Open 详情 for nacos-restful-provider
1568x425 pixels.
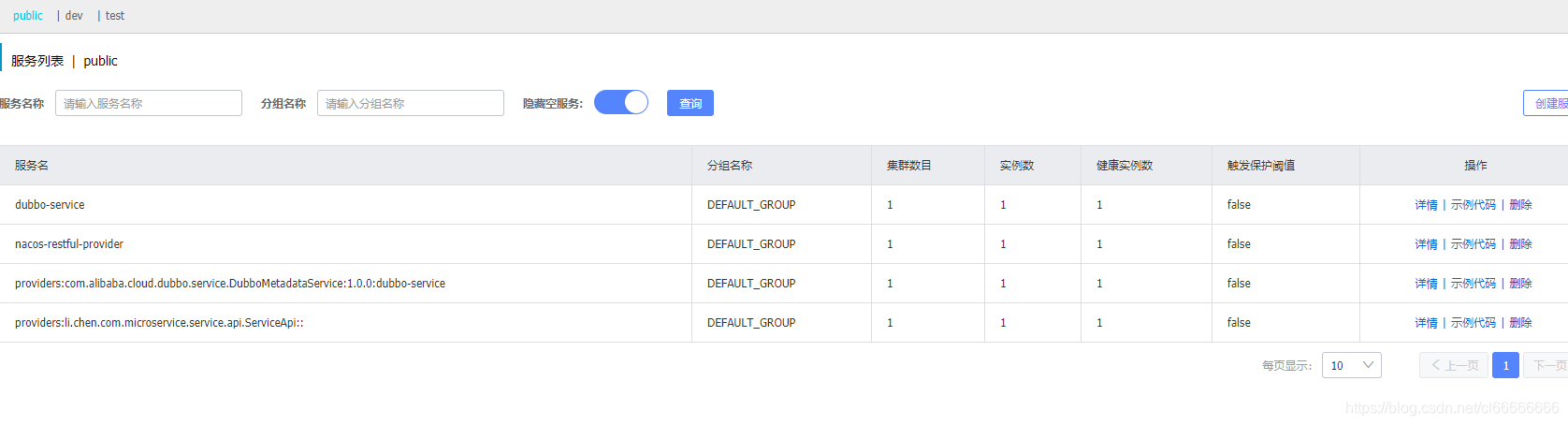(x=1426, y=244)
